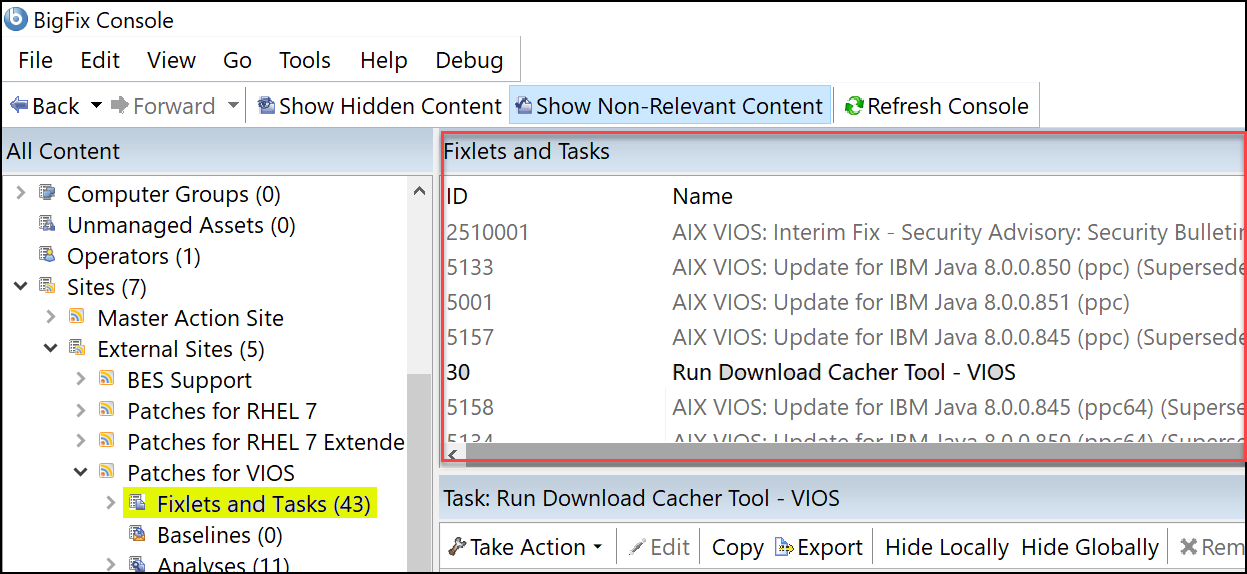Expand the Computer Groups node
Image resolution: width=1247 pixels, height=574 pixels.
click(x=21, y=193)
